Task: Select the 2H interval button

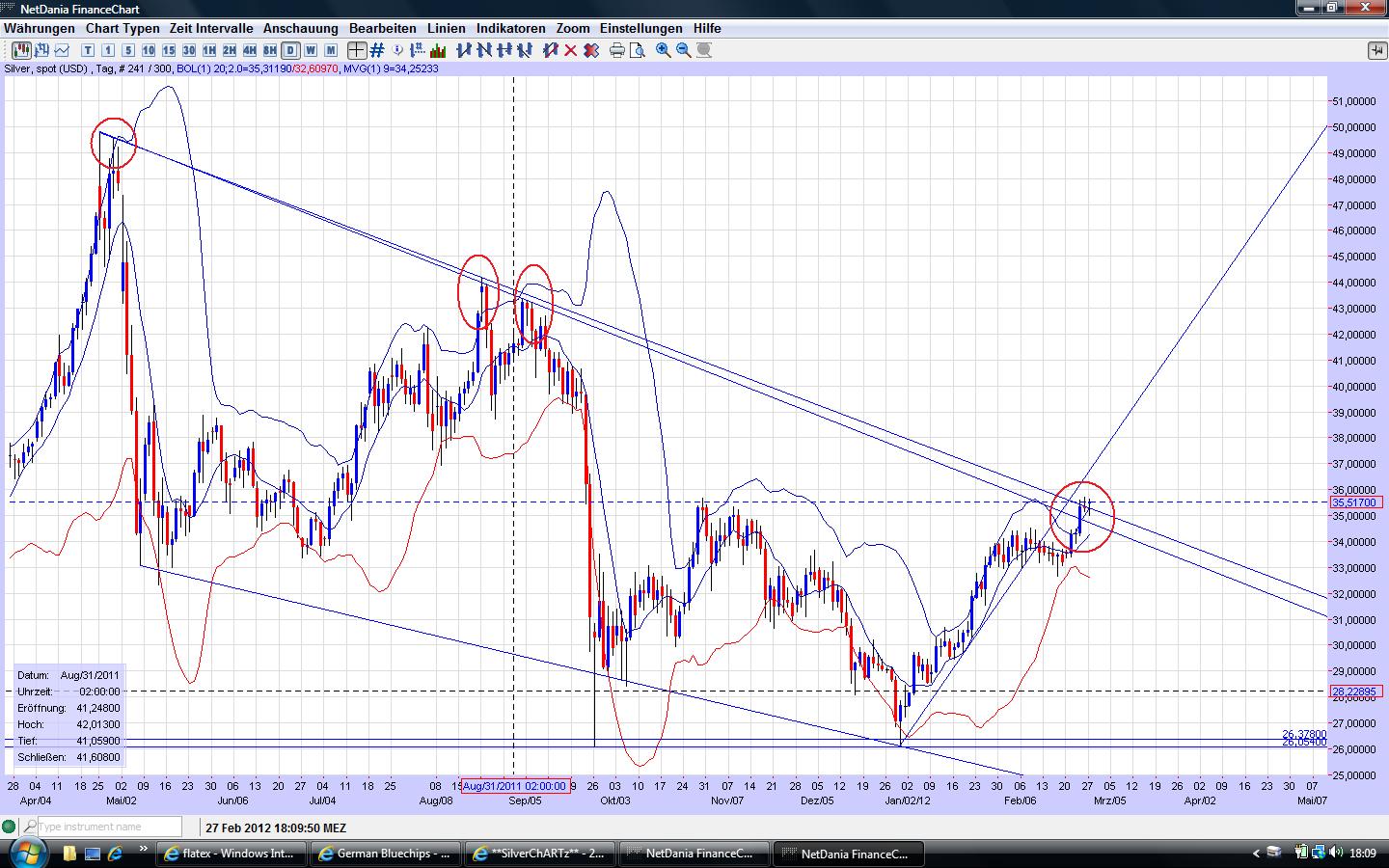Action: (230, 50)
